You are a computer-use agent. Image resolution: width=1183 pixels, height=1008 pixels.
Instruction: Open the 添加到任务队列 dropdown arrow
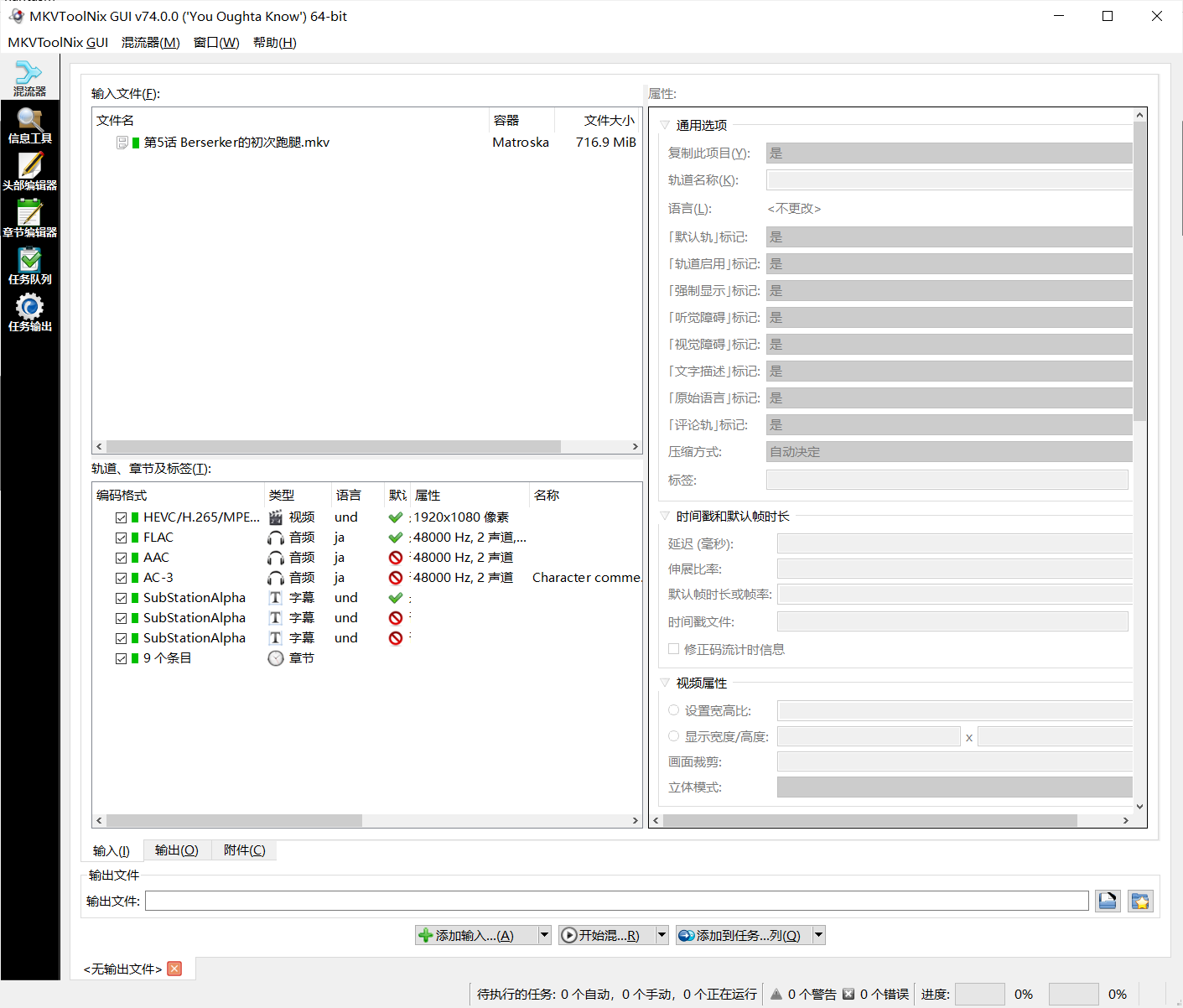pos(818,935)
